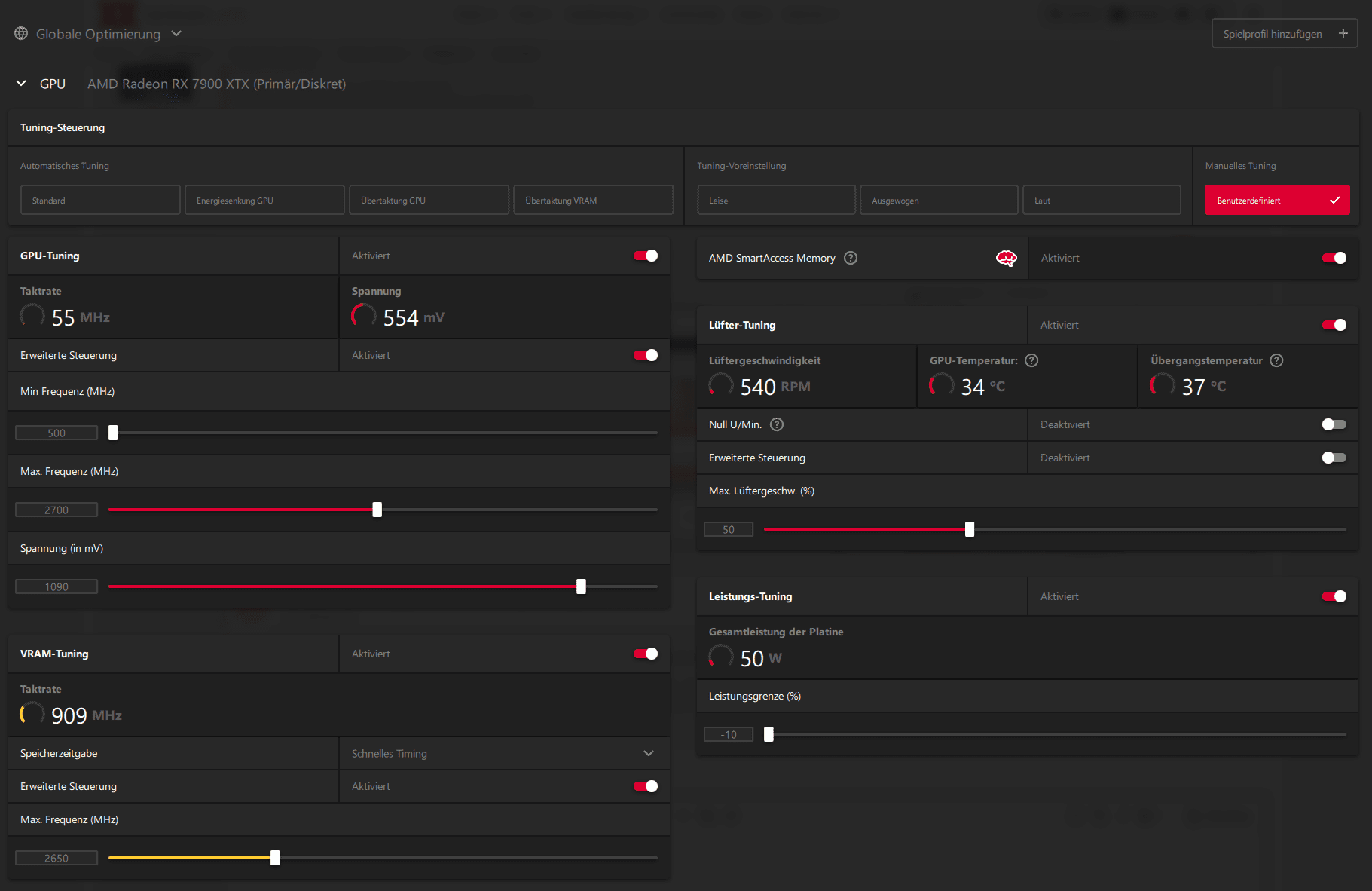Click the Benutzerdefiniert manual tuning button
The height and width of the screenshot is (891, 1372).
tap(1277, 201)
